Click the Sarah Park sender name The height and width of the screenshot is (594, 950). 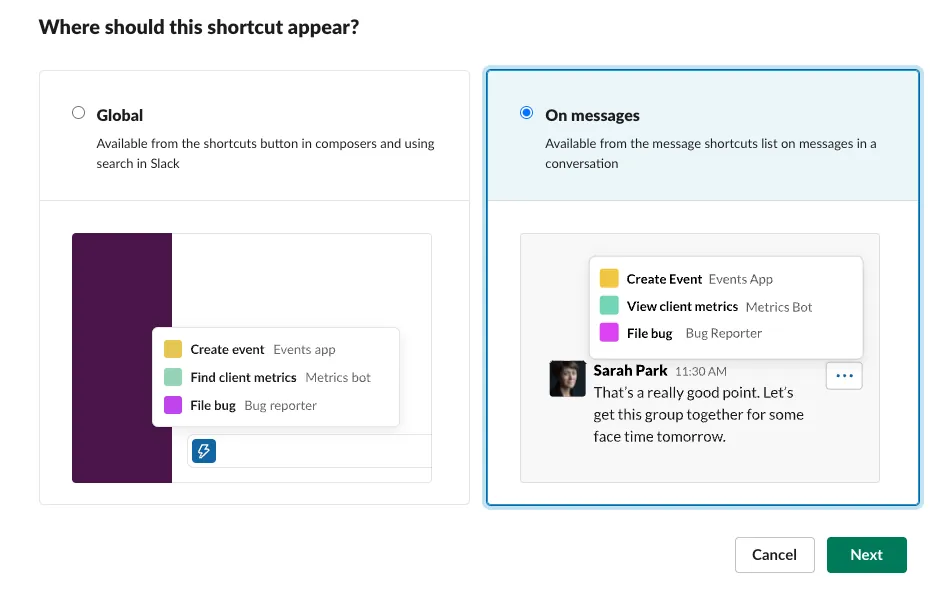pyautogui.click(x=631, y=370)
